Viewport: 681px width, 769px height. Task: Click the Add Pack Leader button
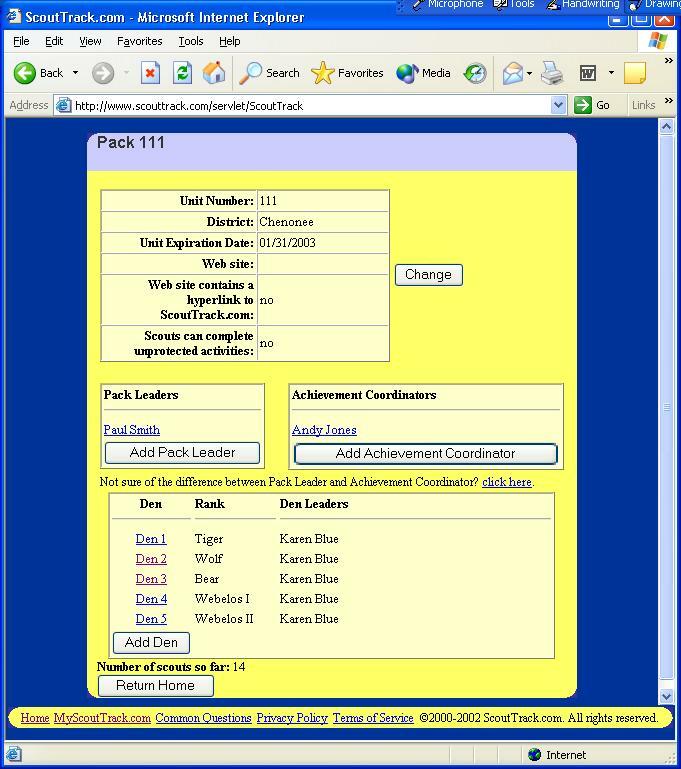[182, 453]
